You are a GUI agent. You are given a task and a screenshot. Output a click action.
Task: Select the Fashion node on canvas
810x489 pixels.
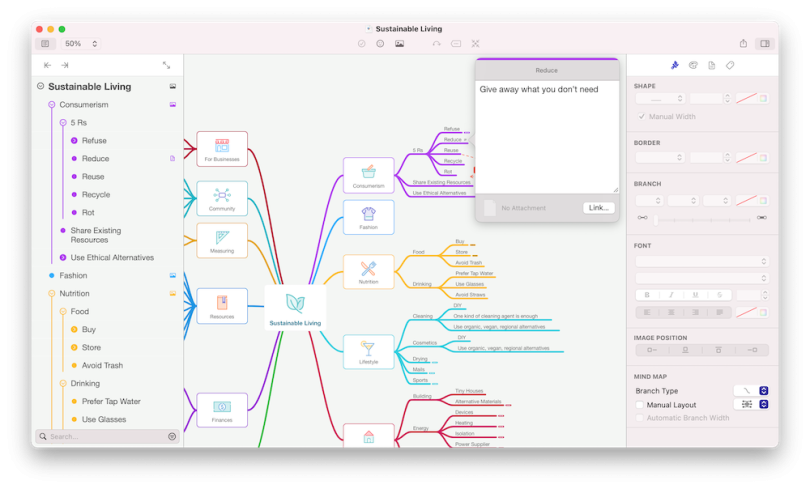[x=369, y=217]
